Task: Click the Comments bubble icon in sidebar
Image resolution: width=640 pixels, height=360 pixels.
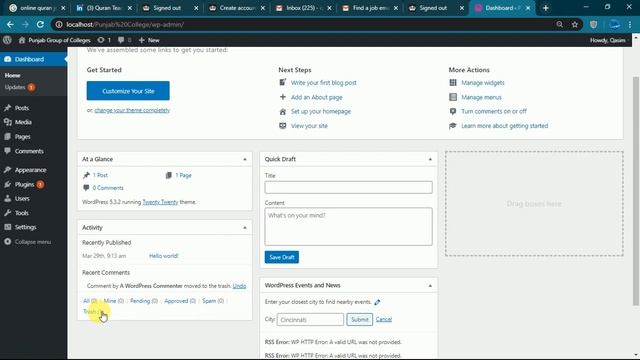Action: pos(8,151)
